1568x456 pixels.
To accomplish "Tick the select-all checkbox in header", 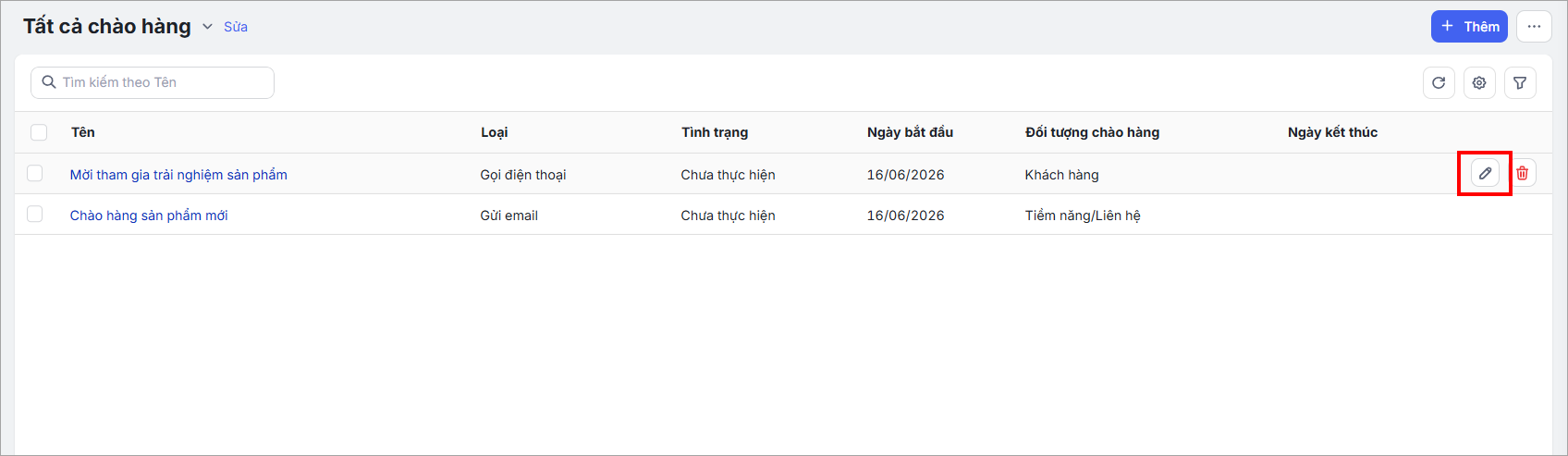I will (x=39, y=132).
